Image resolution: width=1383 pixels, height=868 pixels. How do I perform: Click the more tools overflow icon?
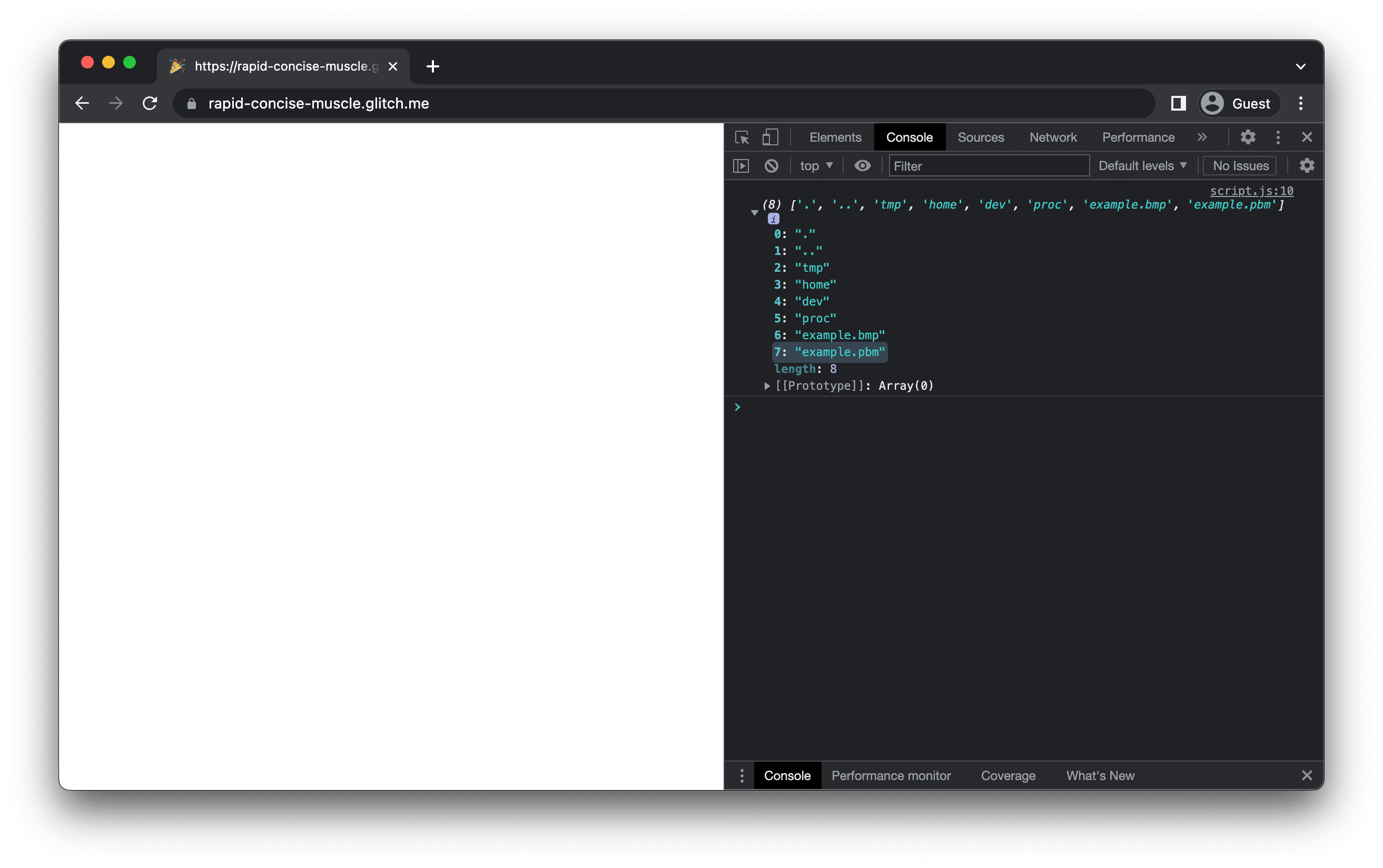click(x=1200, y=137)
